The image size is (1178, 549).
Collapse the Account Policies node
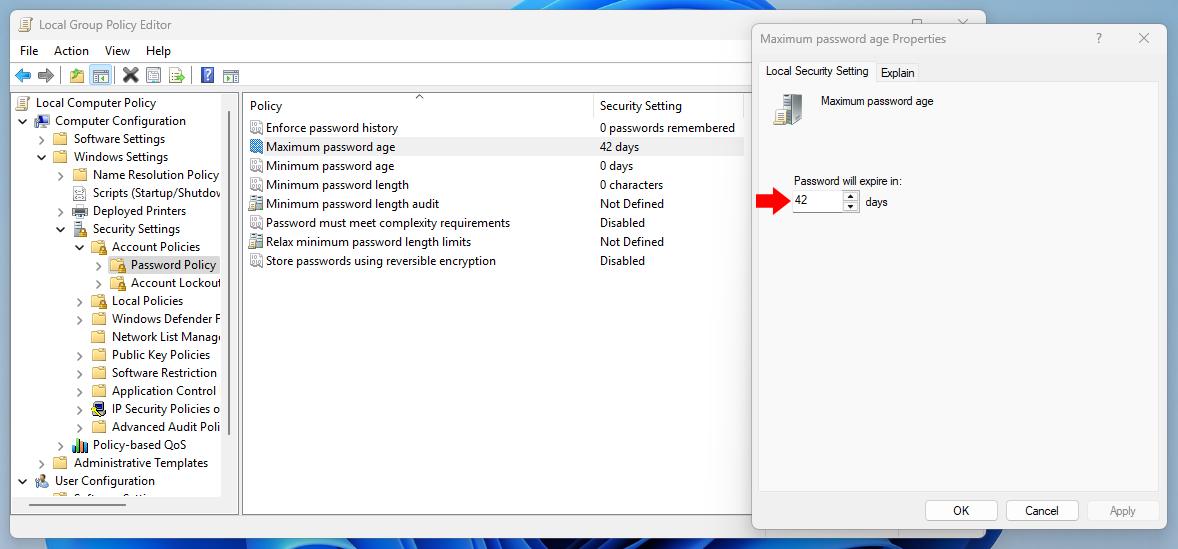point(80,247)
